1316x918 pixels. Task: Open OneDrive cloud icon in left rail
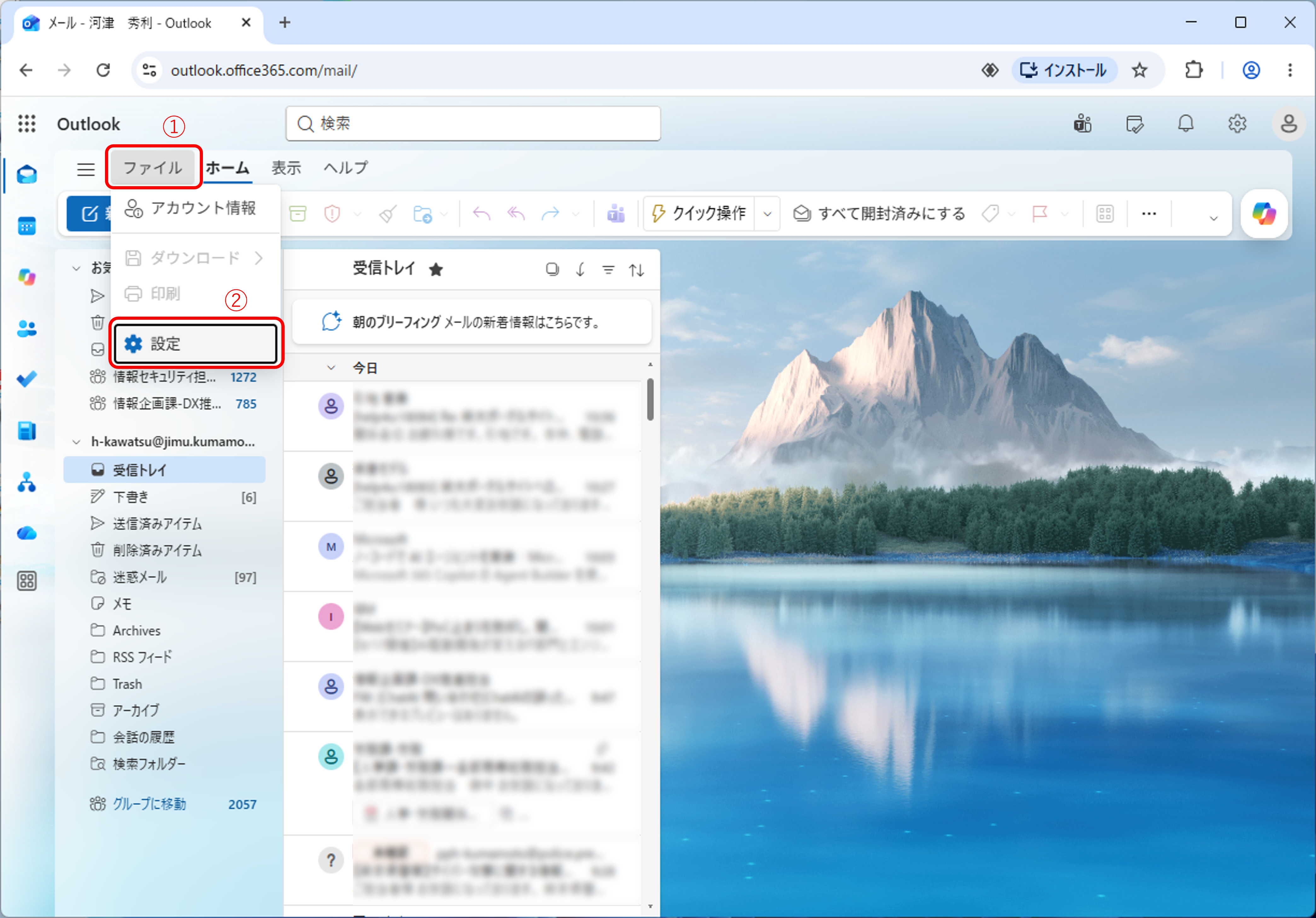click(x=26, y=533)
